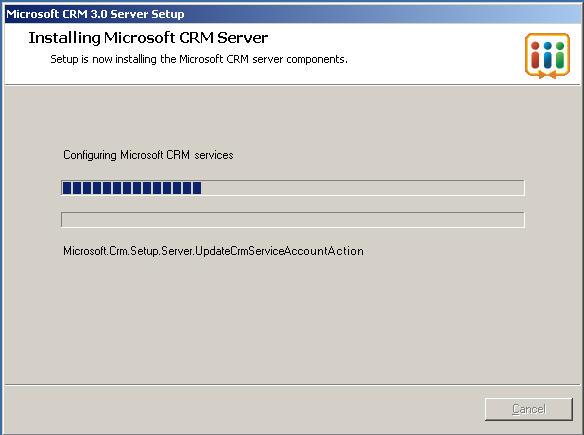Click the white header banner area
Viewport: 584px width, 435px height.
(292, 54)
